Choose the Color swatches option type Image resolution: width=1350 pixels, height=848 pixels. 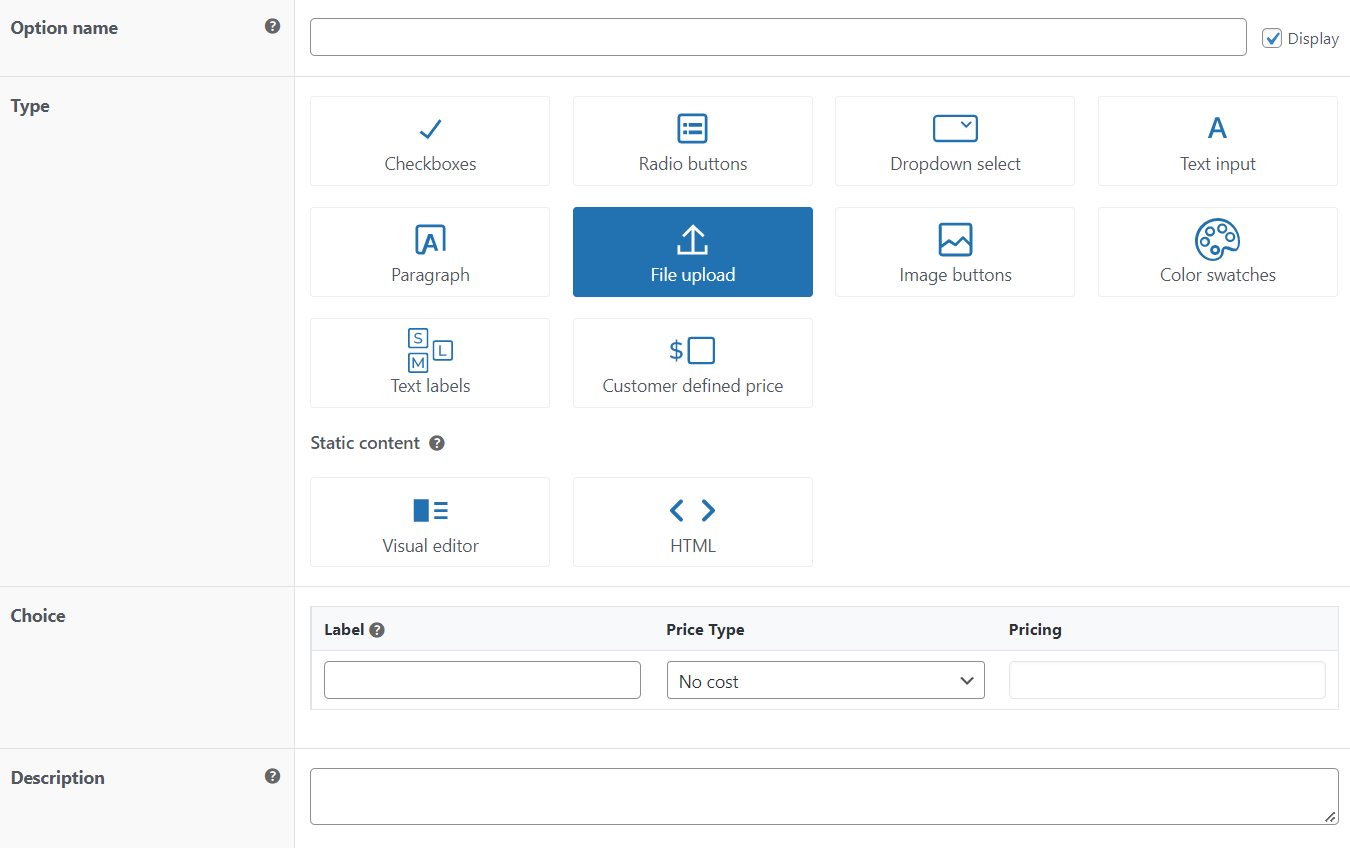[x=1217, y=252]
